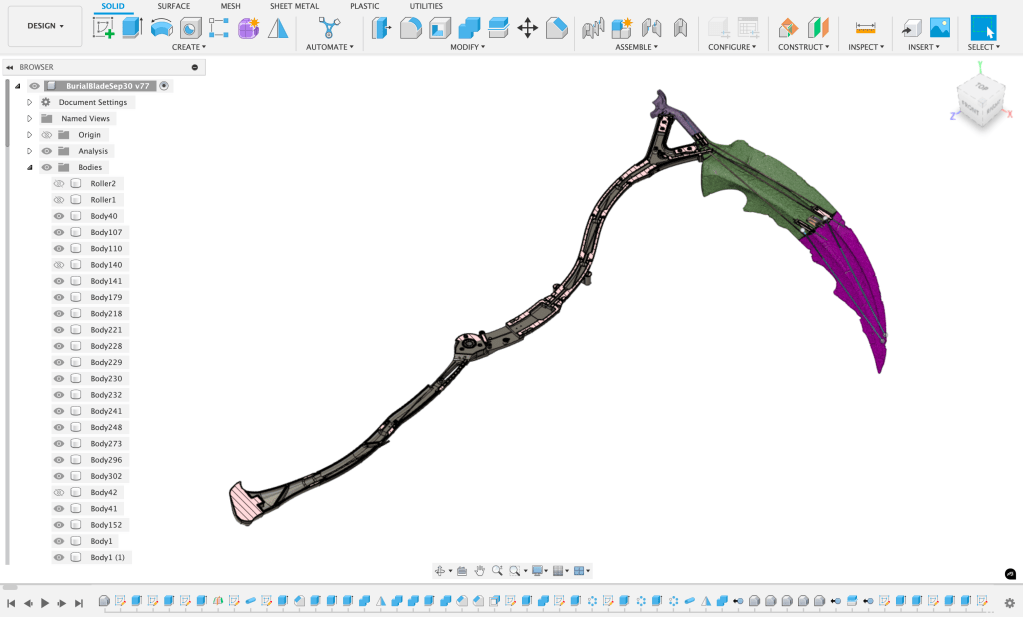Open the MODIFY menu
This screenshot has height=617, width=1023.
coord(467,47)
